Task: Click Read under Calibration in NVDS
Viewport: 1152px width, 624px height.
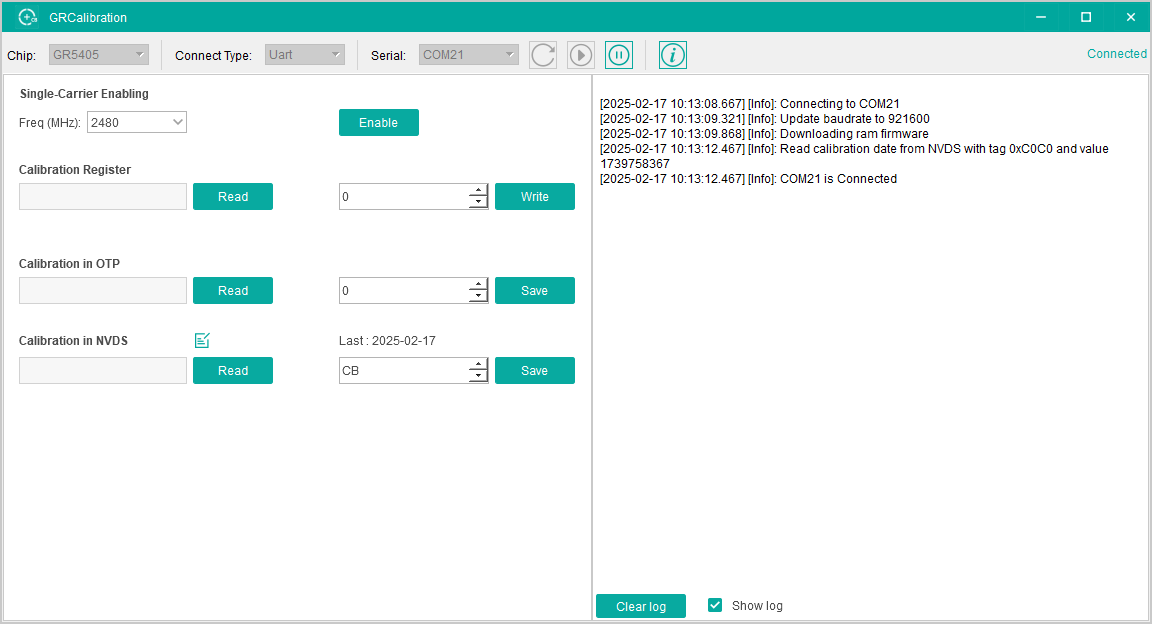Action: pyautogui.click(x=232, y=371)
